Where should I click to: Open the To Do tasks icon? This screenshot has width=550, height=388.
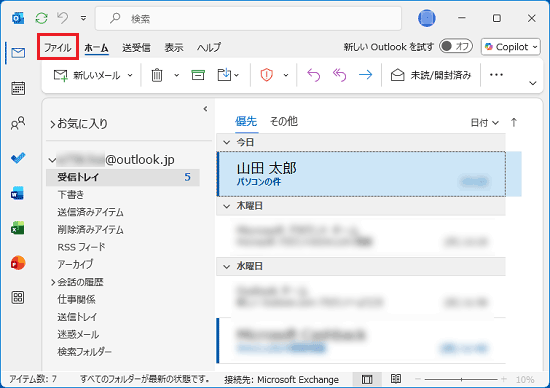[x=18, y=158]
